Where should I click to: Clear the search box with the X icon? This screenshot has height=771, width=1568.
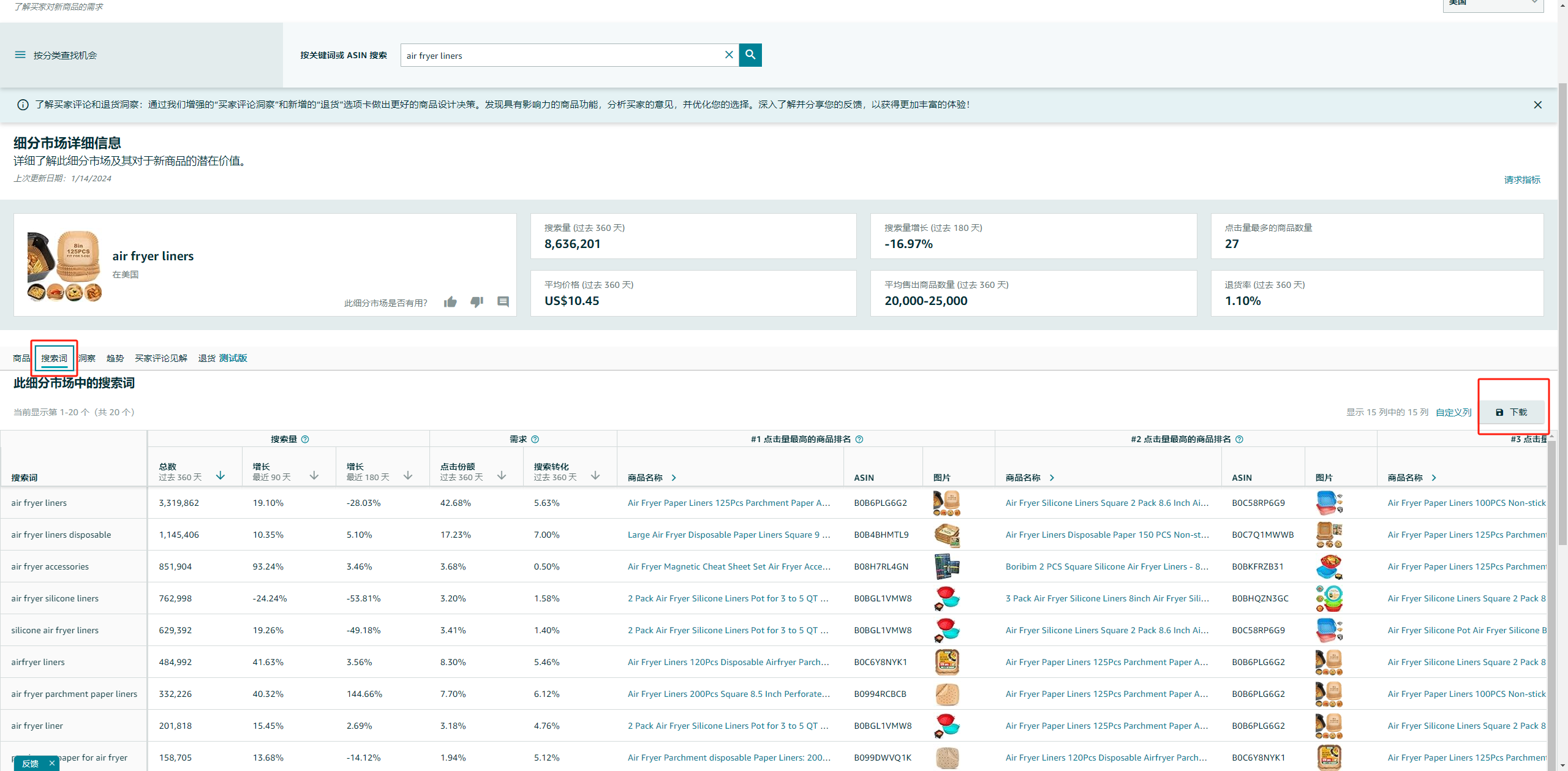[x=728, y=55]
